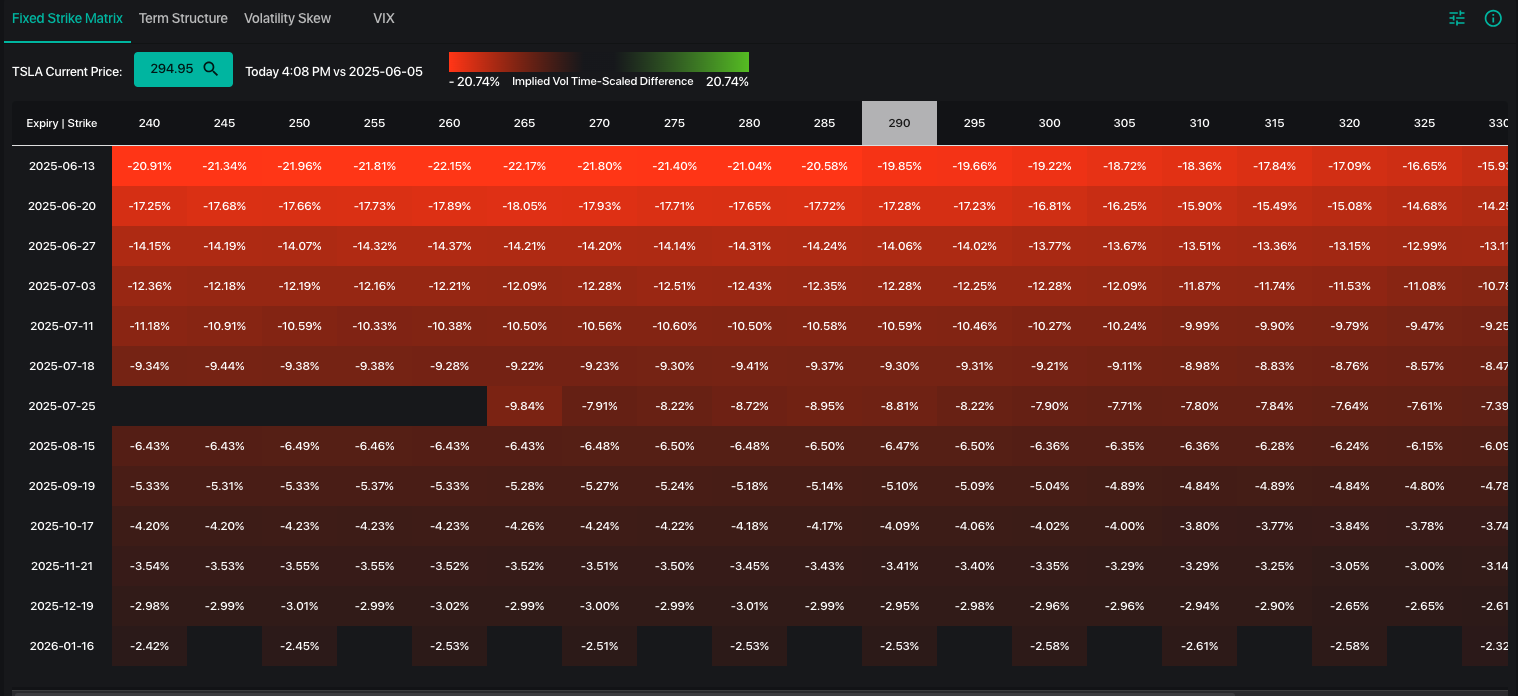Select the VIX tab
The width and height of the screenshot is (1518, 696).
click(384, 18)
